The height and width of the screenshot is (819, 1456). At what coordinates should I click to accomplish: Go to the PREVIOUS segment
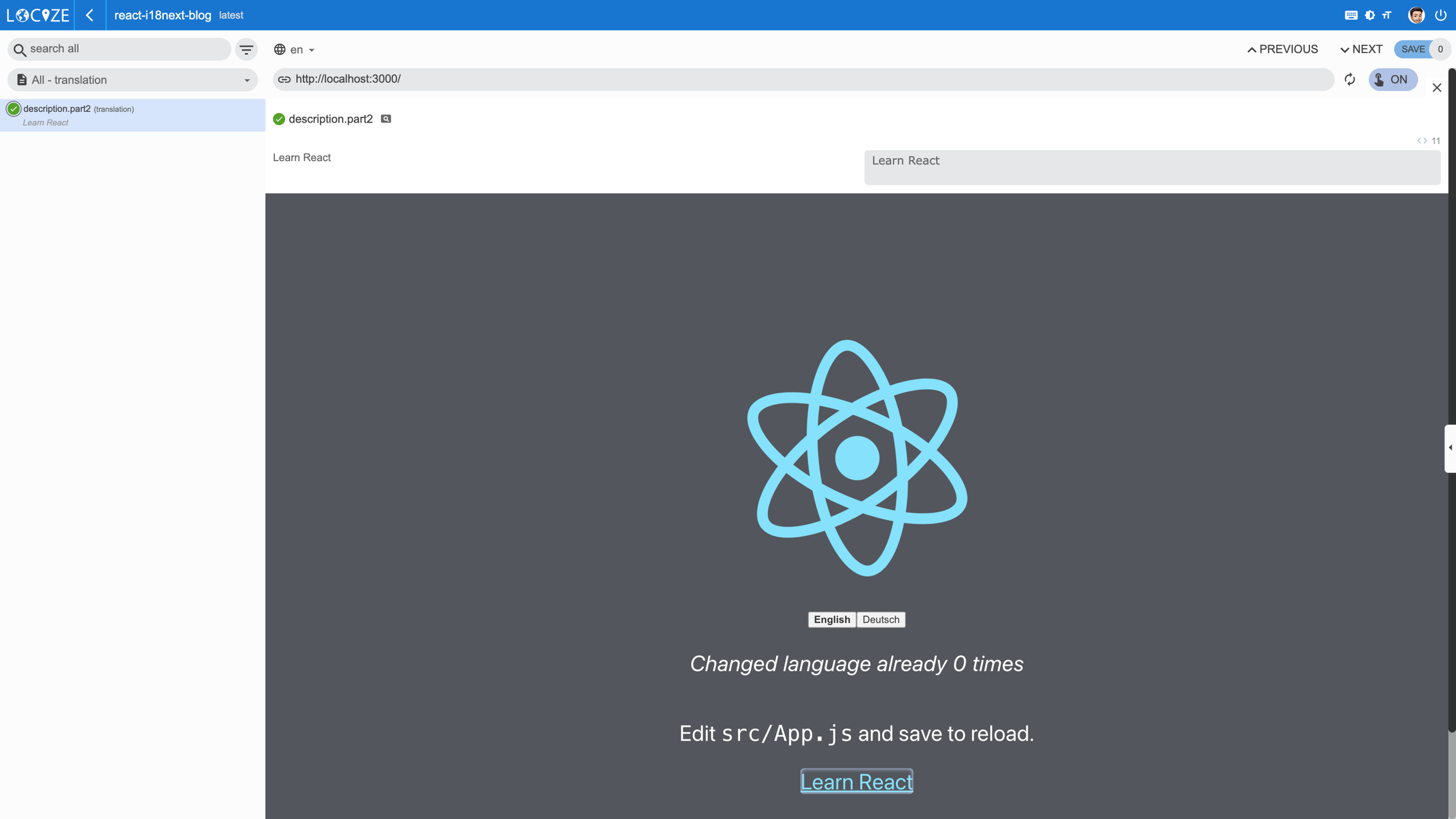coord(1282,49)
